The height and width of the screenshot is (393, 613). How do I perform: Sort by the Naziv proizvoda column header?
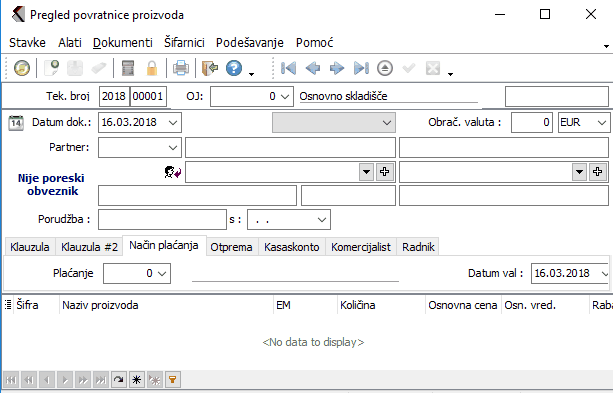(x=100, y=305)
